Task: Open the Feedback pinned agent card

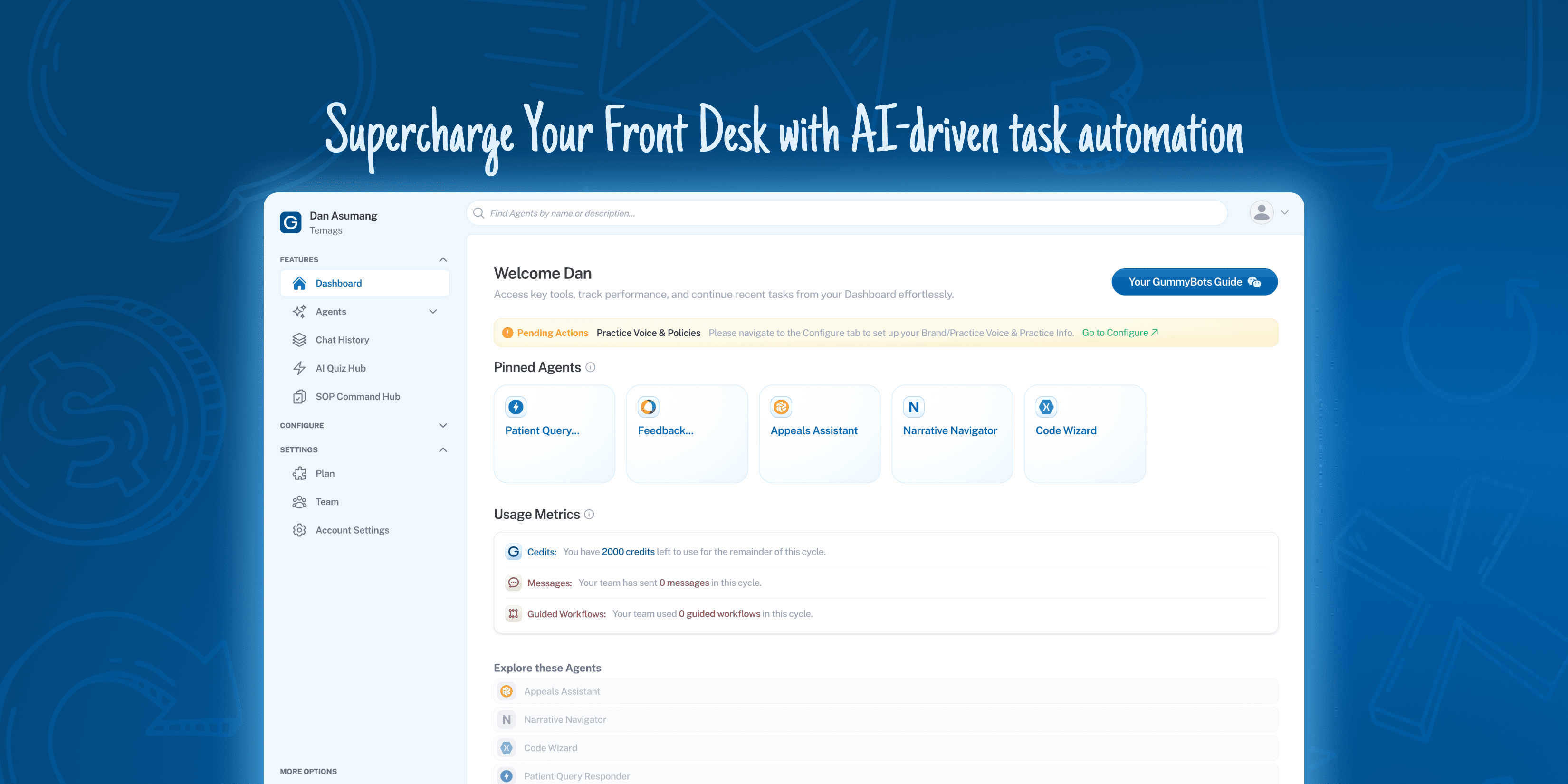Action: pos(687,433)
